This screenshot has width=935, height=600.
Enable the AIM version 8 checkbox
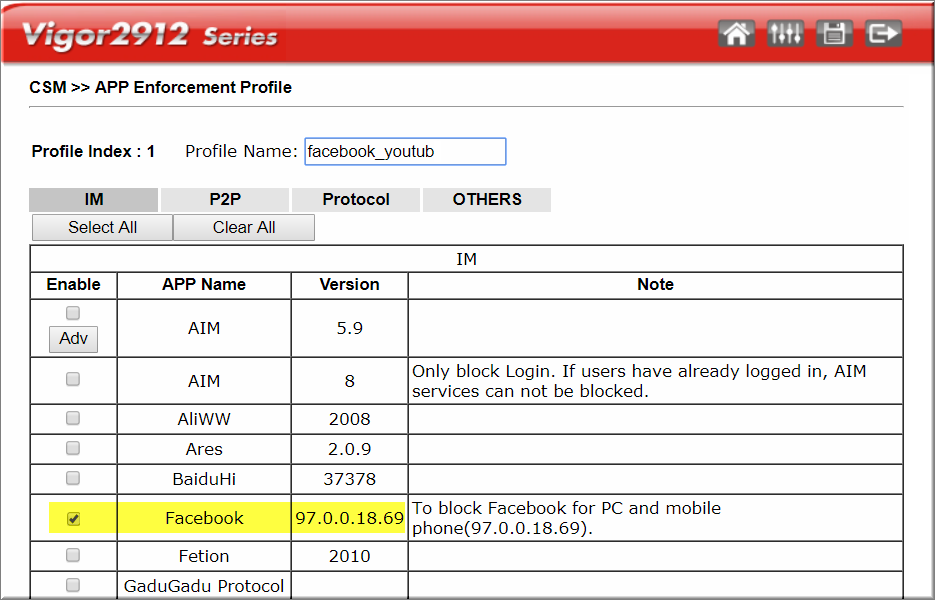pos(73,379)
